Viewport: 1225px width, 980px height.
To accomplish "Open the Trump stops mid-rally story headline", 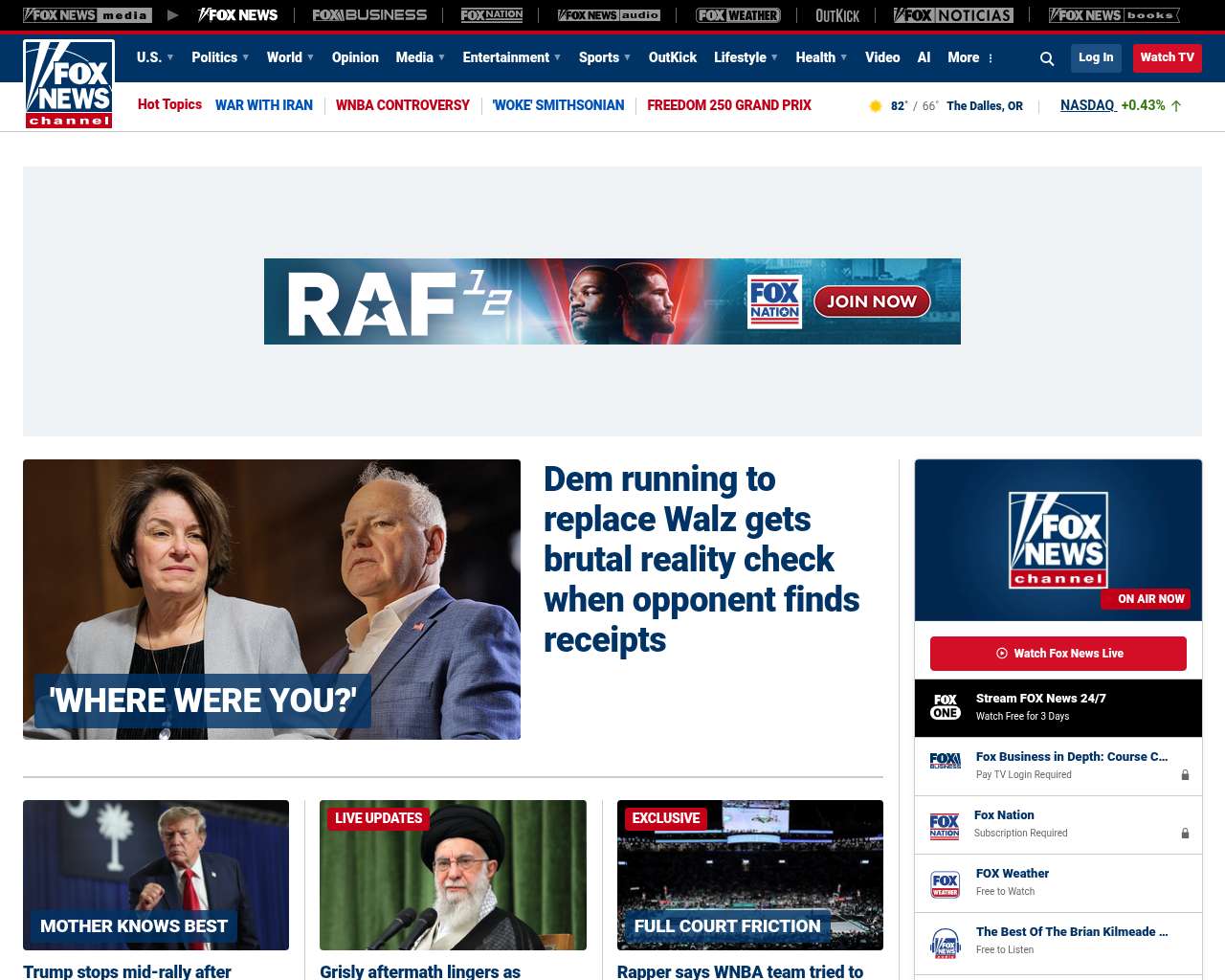I will pyautogui.click(x=127, y=971).
